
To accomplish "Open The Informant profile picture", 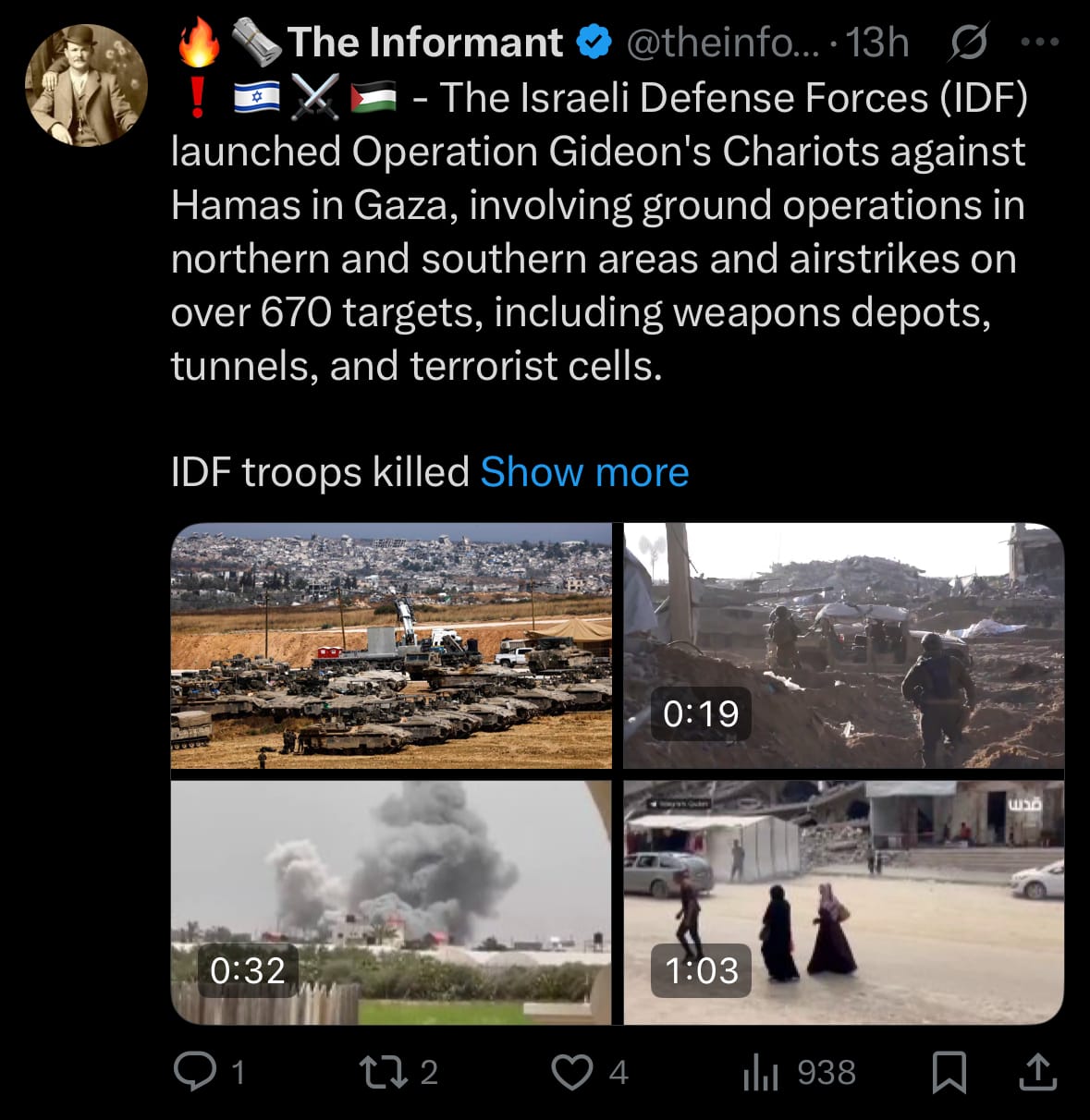I will coord(86,86).
